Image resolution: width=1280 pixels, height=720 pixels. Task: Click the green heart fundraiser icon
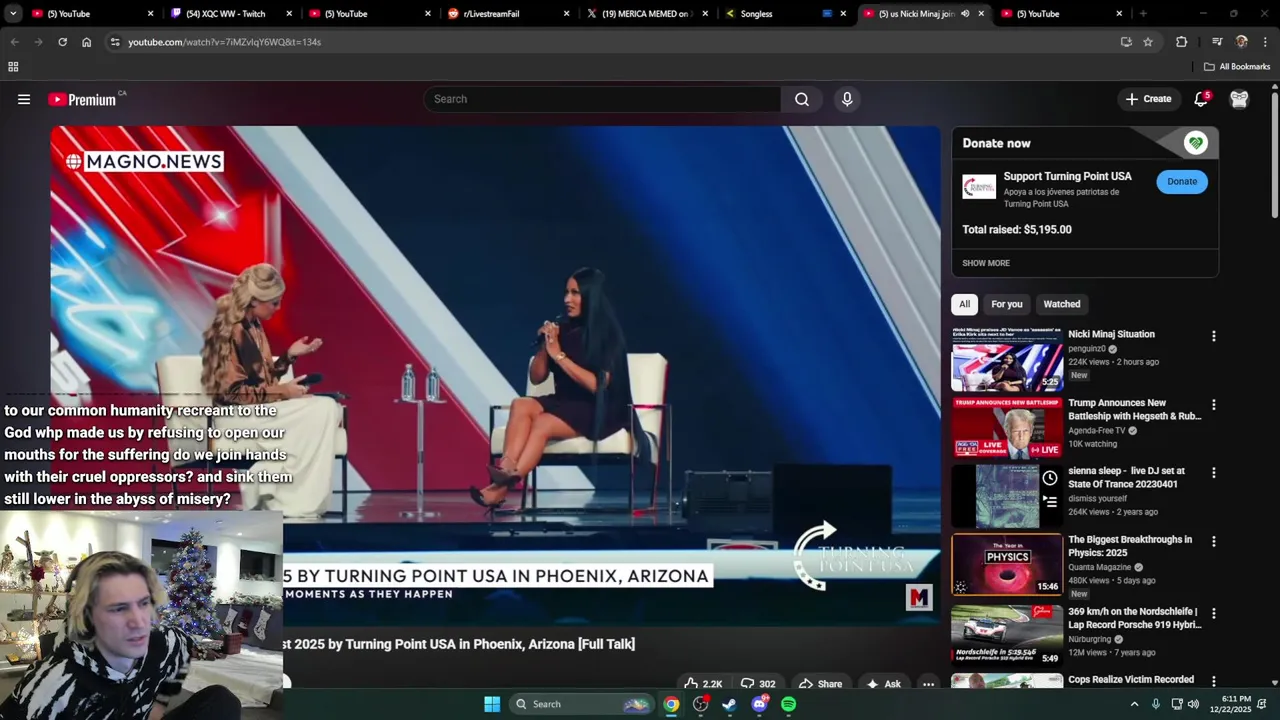pyautogui.click(x=1195, y=143)
